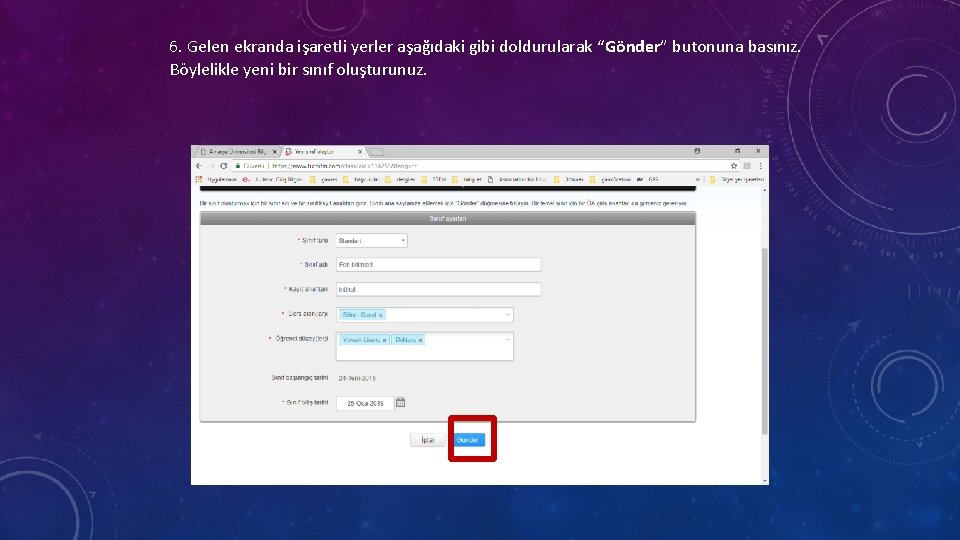Remove the 'Yüksek Lisans' tag
The image size is (960, 540).
[x=384, y=340]
